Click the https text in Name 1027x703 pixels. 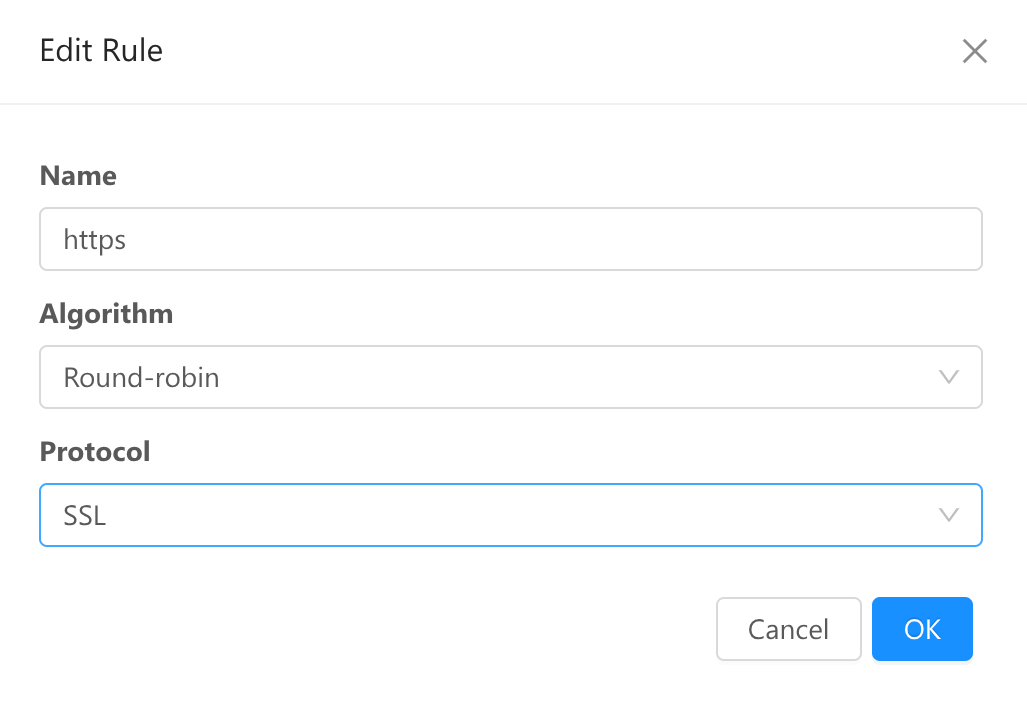94,240
